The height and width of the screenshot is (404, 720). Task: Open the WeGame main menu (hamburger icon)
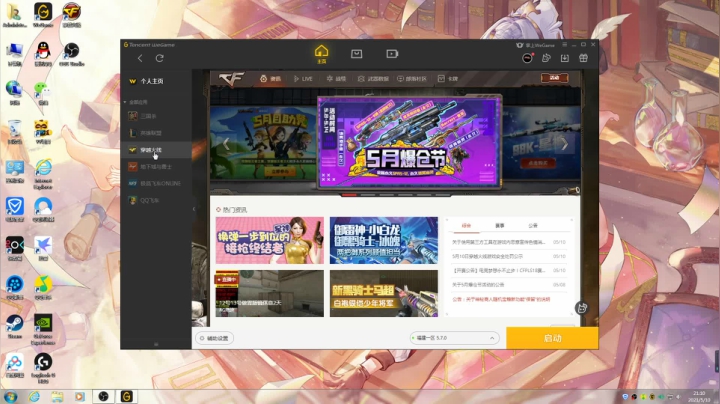click(x=564, y=45)
